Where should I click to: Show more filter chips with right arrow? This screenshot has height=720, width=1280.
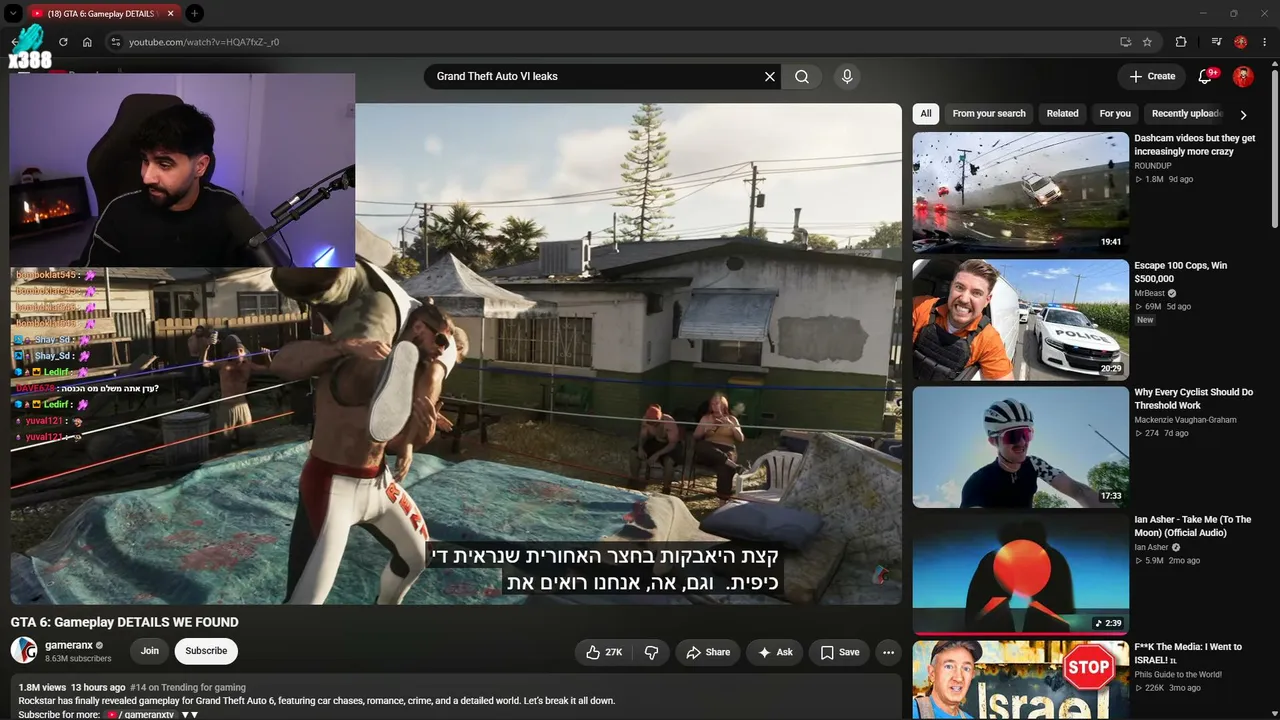pyautogui.click(x=1243, y=114)
